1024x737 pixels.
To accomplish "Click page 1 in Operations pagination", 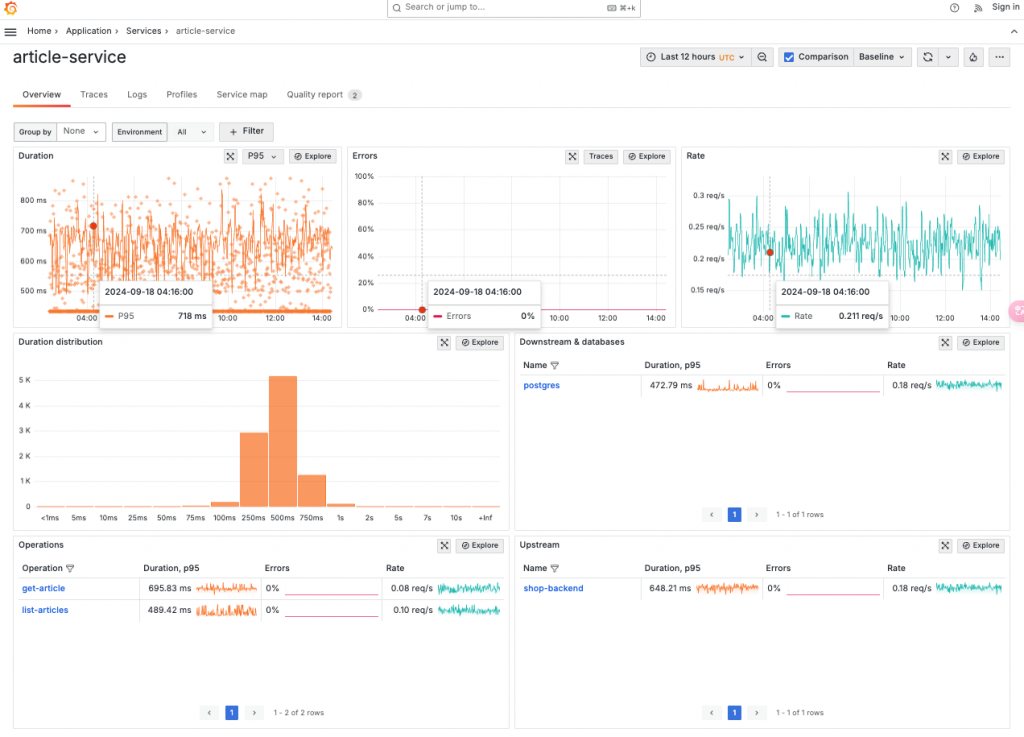I will [232, 713].
